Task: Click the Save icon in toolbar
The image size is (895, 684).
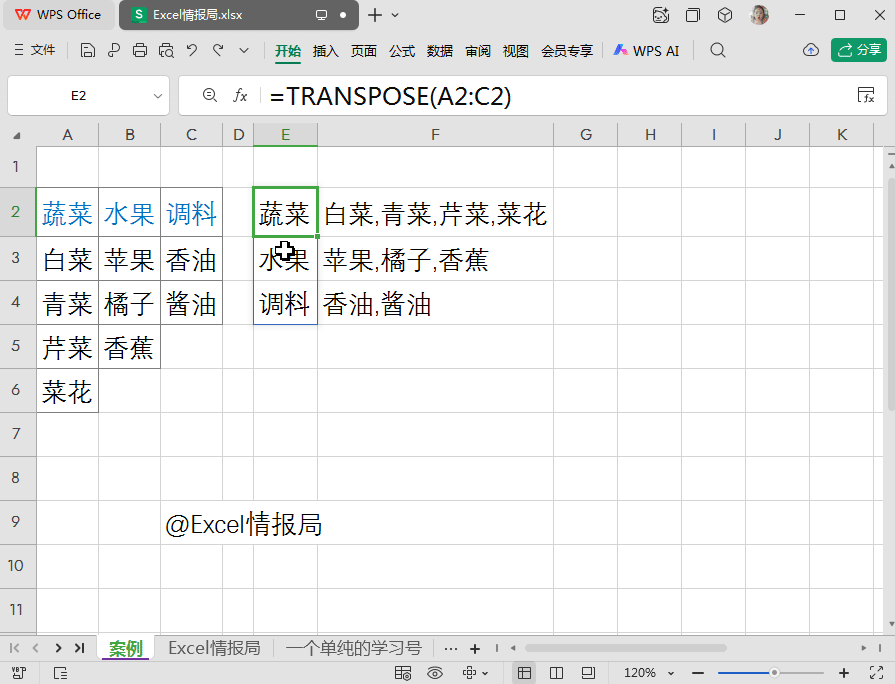Action: [x=87, y=51]
